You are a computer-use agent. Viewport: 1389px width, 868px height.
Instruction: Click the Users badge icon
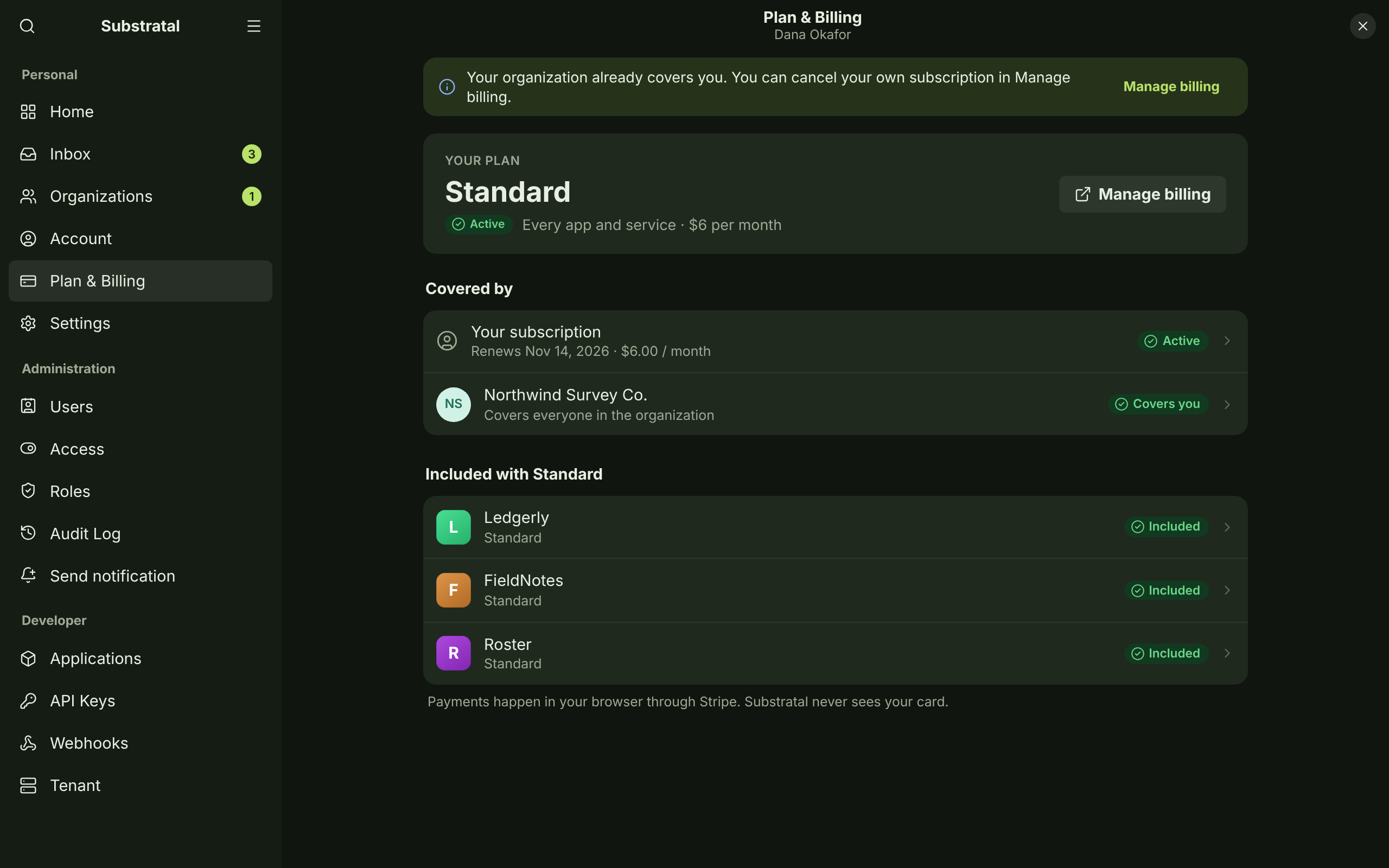[x=28, y=406]
